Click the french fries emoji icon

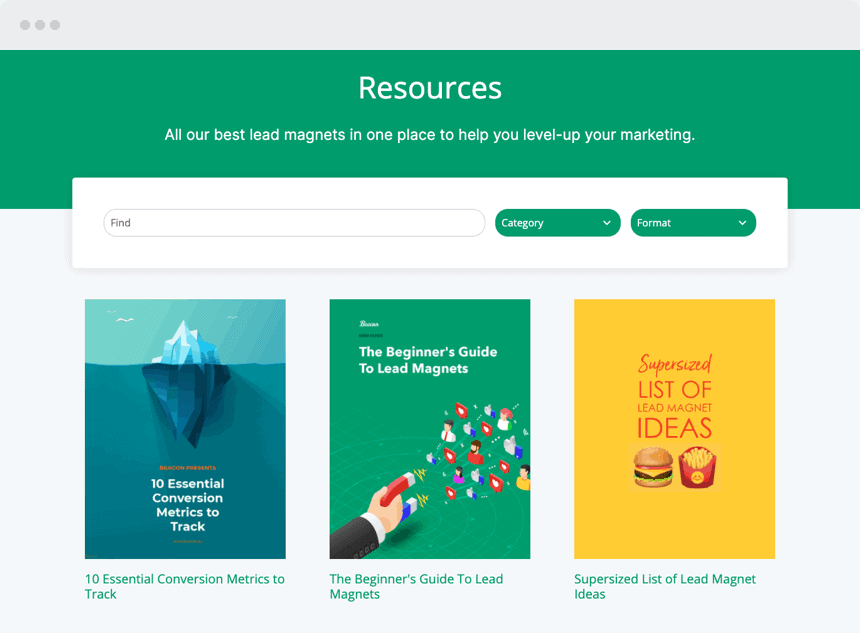[x=698, y=468]
